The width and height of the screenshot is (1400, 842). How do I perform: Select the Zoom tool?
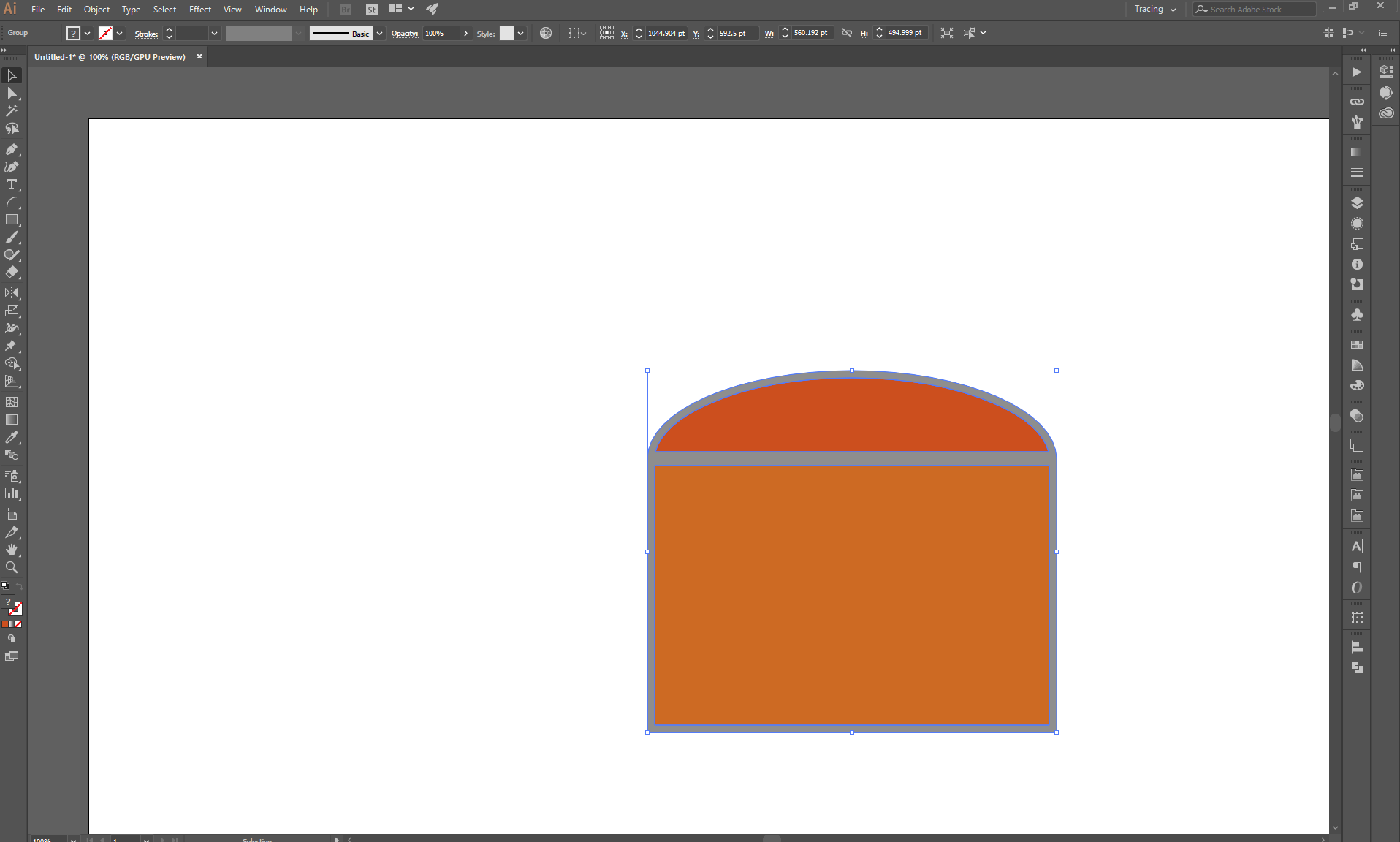12,567
